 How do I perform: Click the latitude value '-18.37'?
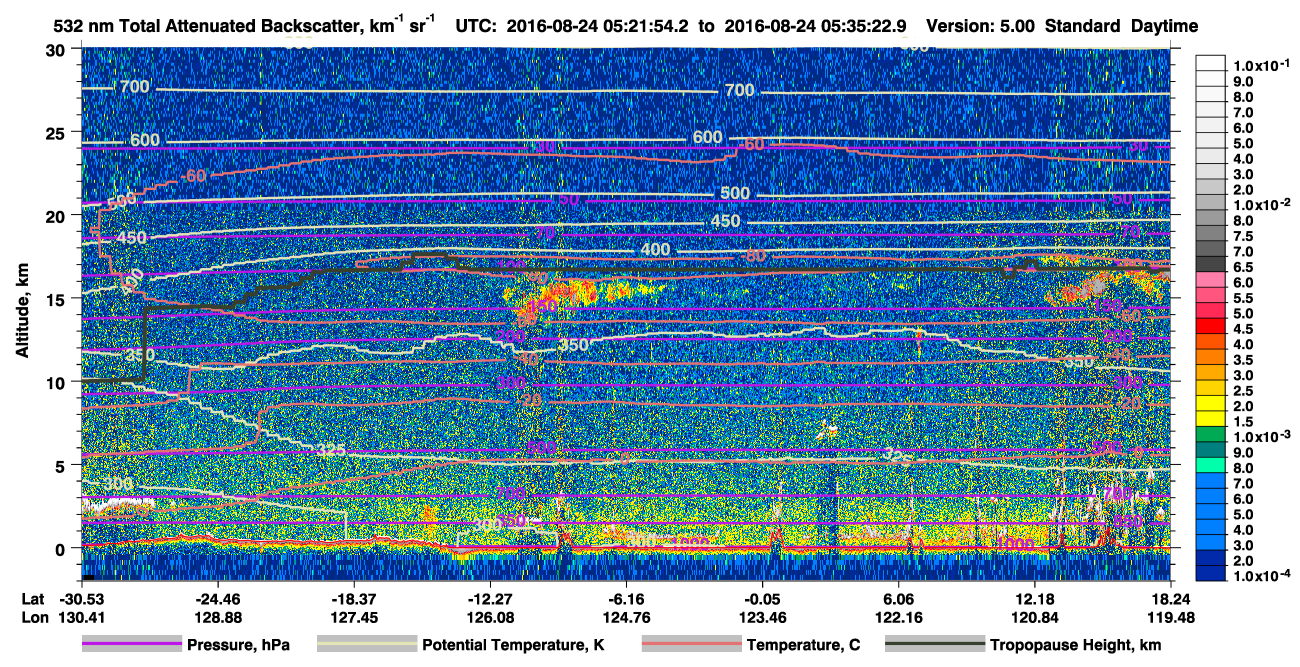[353, 600]
